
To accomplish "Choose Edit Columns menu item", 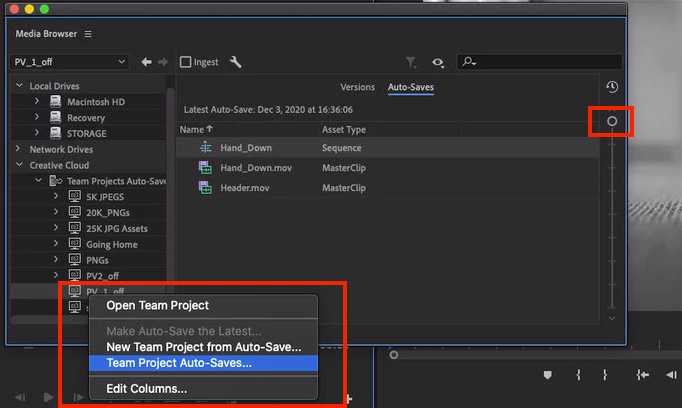I will (203, 388).
